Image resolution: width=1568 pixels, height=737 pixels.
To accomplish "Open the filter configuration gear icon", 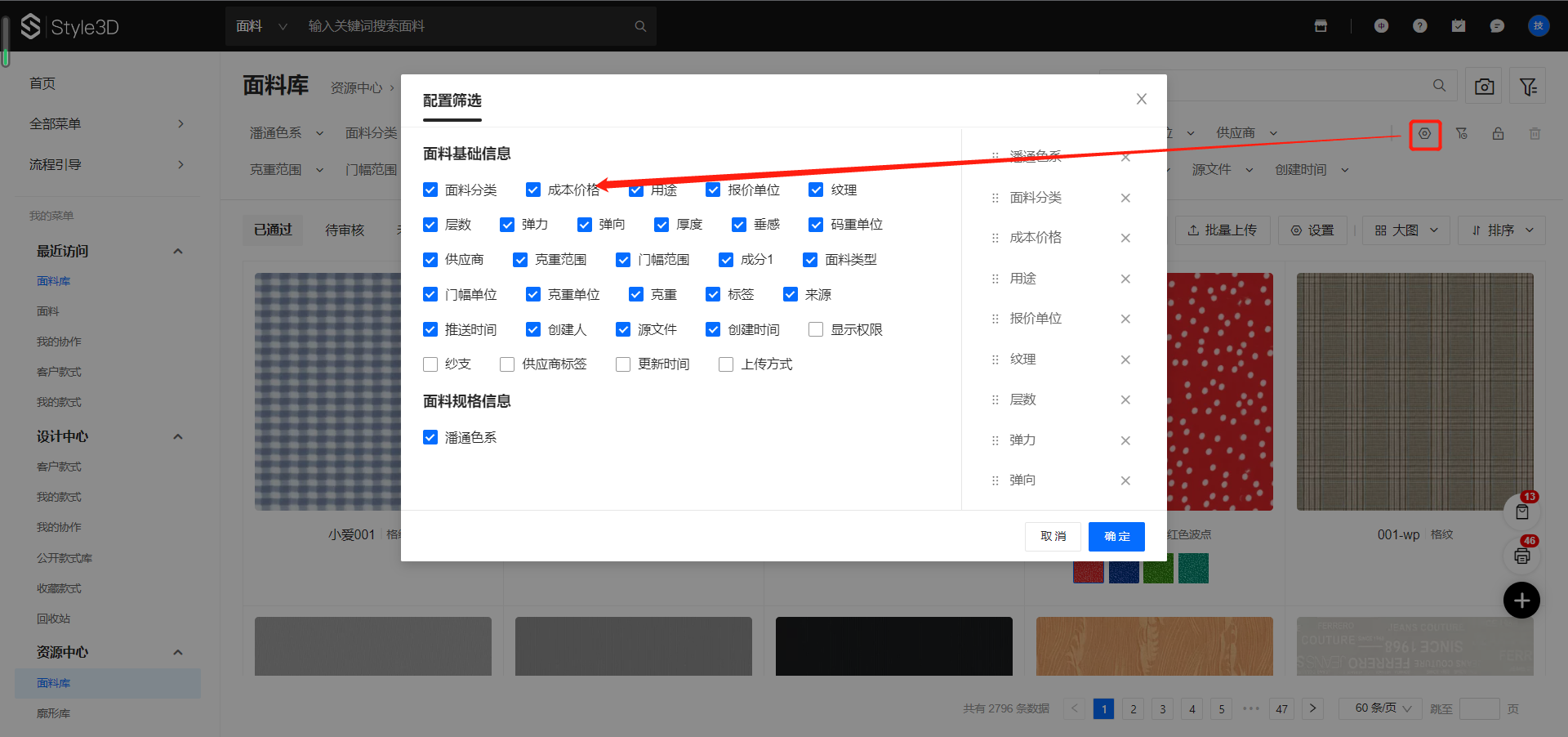I will (x=1425, y=134).
